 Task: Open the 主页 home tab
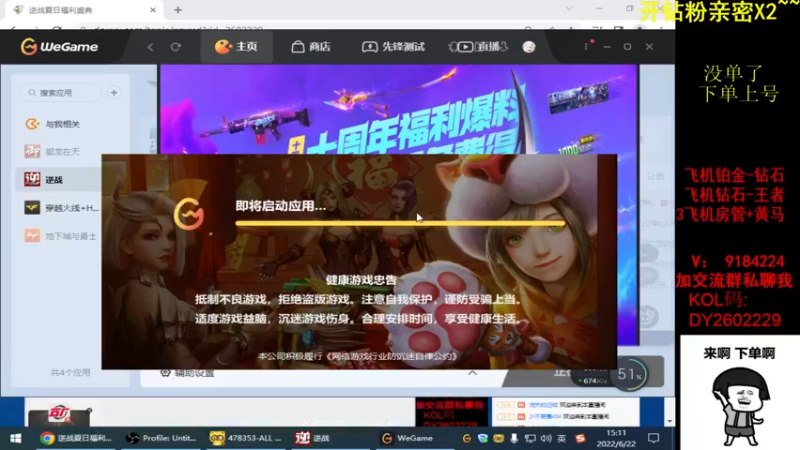pos(236,46)
